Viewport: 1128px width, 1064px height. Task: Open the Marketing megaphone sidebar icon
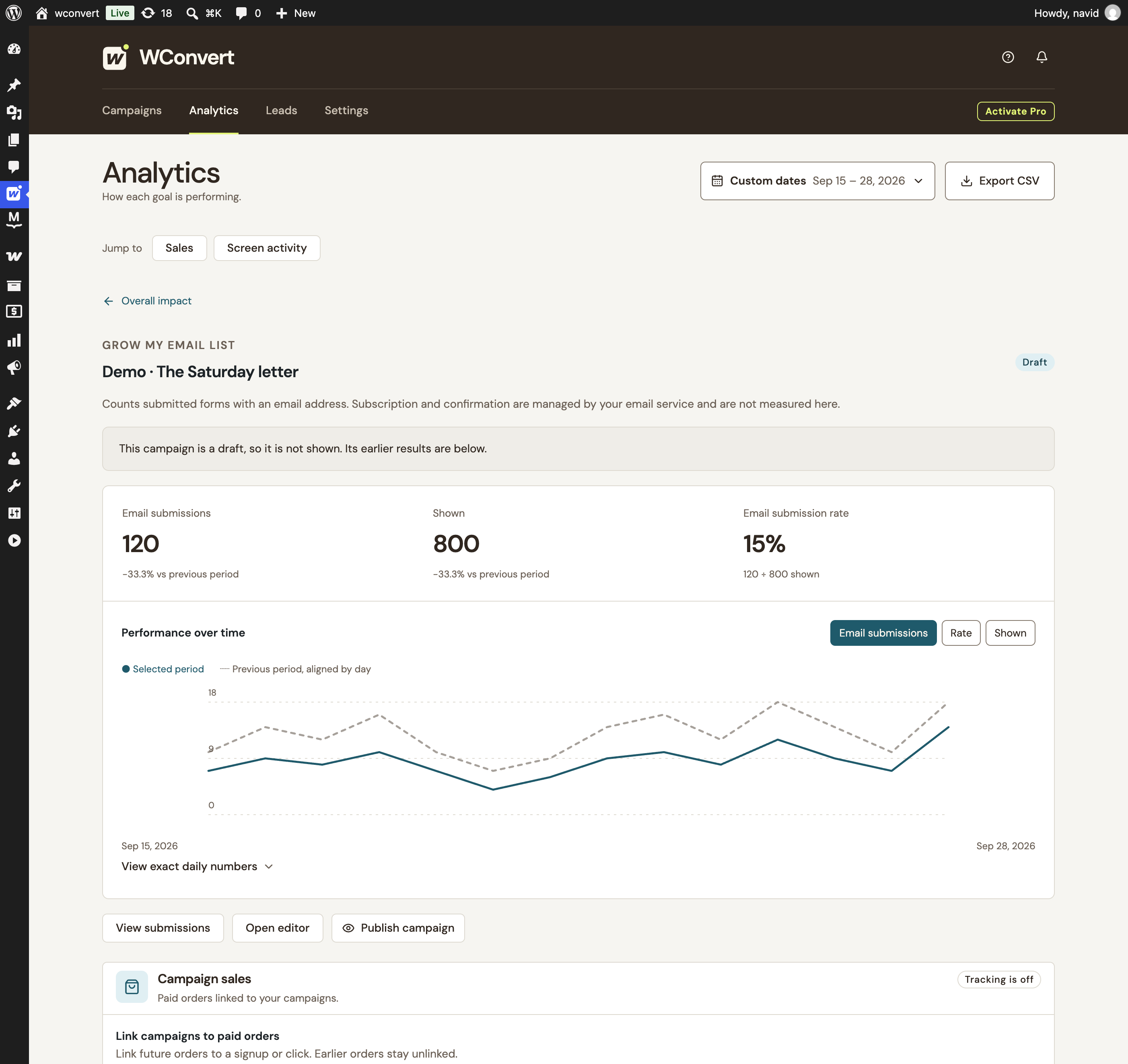pos(14,368)
